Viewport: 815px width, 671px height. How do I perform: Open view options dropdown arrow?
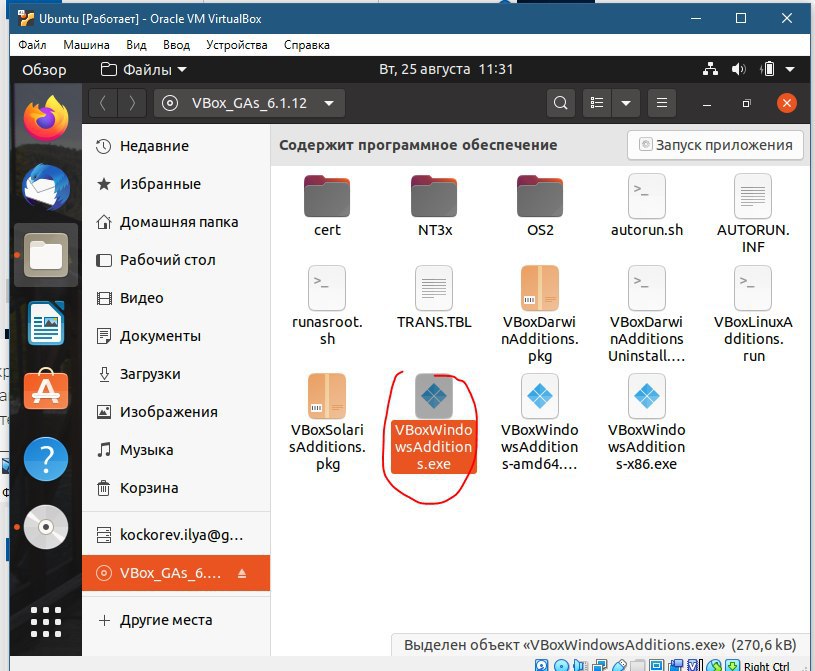tap(626, 103)
